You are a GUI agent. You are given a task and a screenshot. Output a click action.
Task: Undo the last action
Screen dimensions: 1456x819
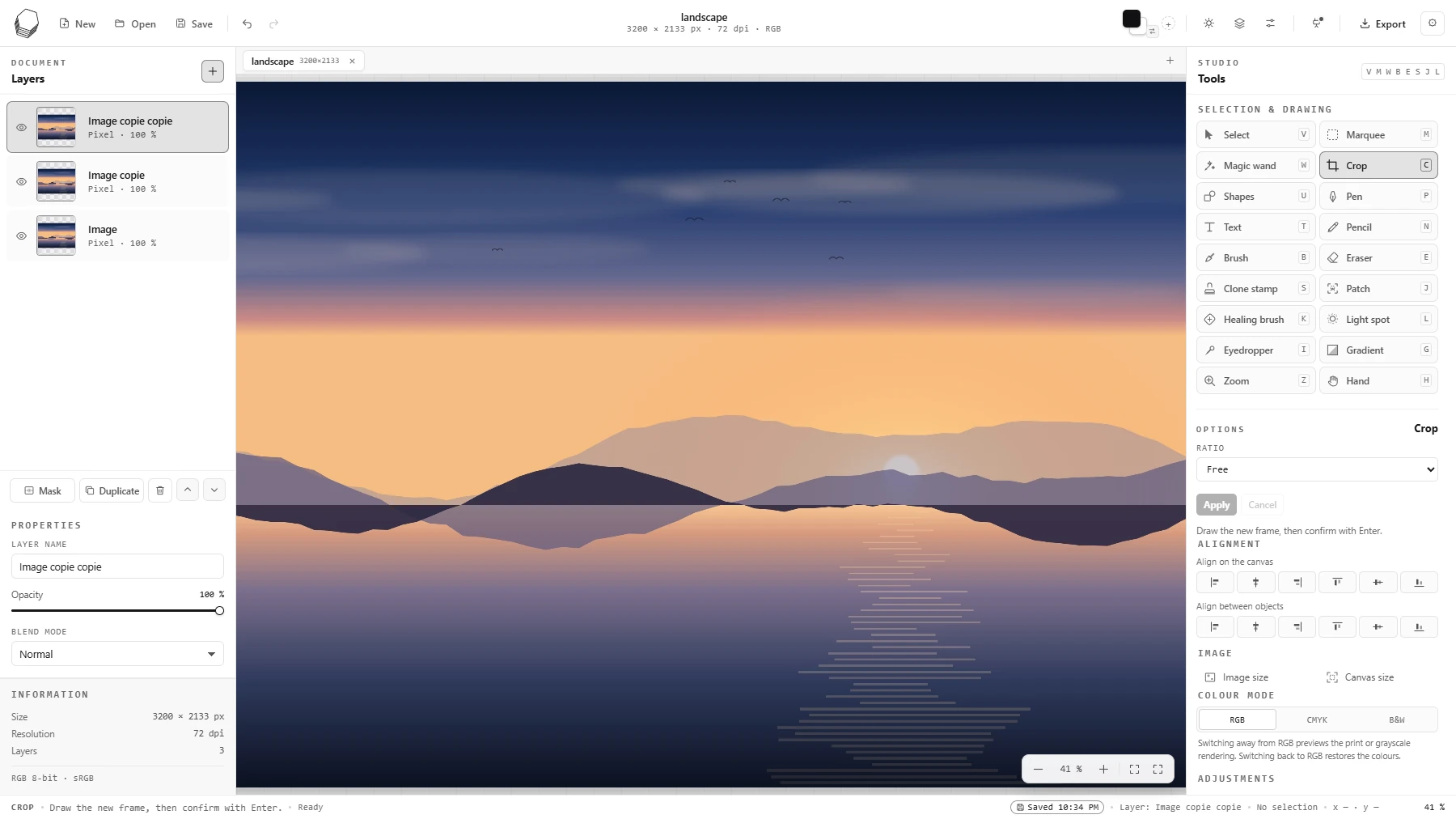247,24
